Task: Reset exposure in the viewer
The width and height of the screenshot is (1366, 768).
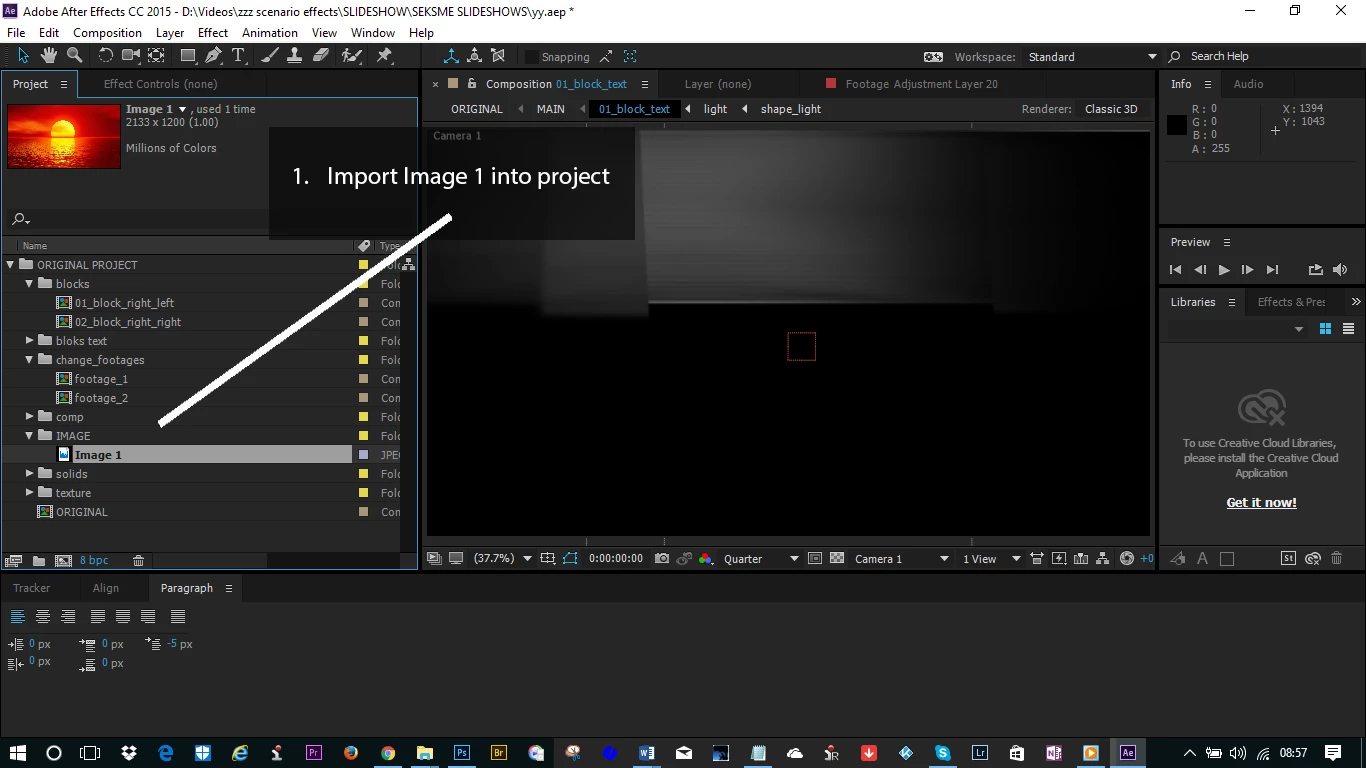Action: click(1127, 559)
